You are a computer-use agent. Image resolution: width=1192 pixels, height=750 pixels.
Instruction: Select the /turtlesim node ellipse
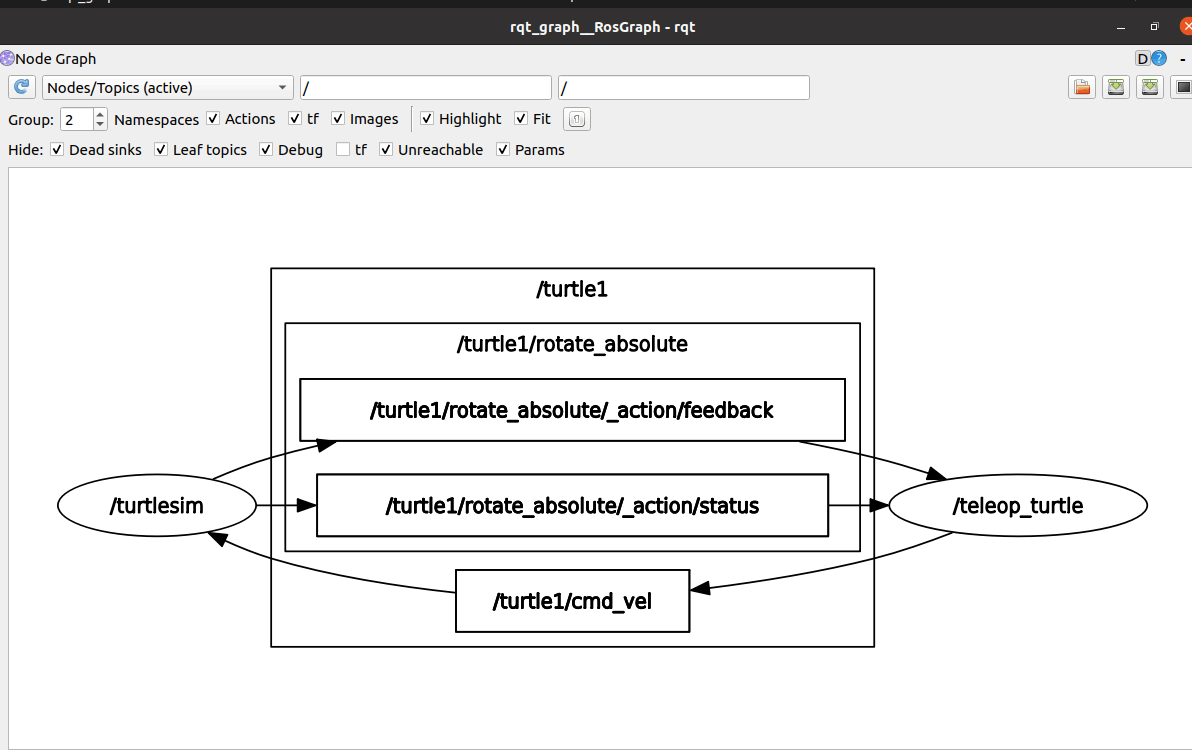(x=157, y=505)
